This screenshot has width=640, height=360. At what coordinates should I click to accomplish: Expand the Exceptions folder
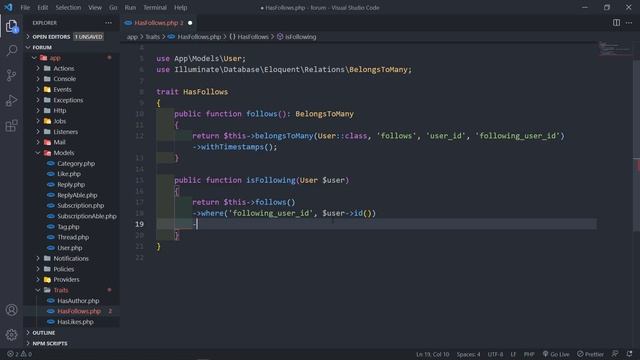tap(71, 100)
